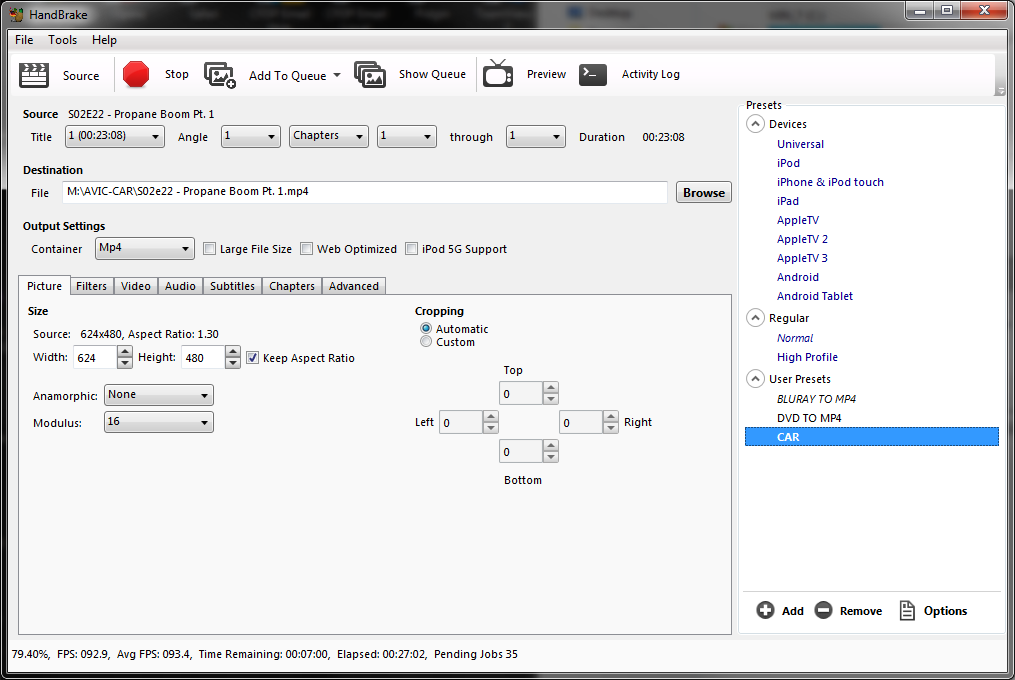Open the File menu
1015x680 pixels.
pyautogui.click(x=24, y=40)
